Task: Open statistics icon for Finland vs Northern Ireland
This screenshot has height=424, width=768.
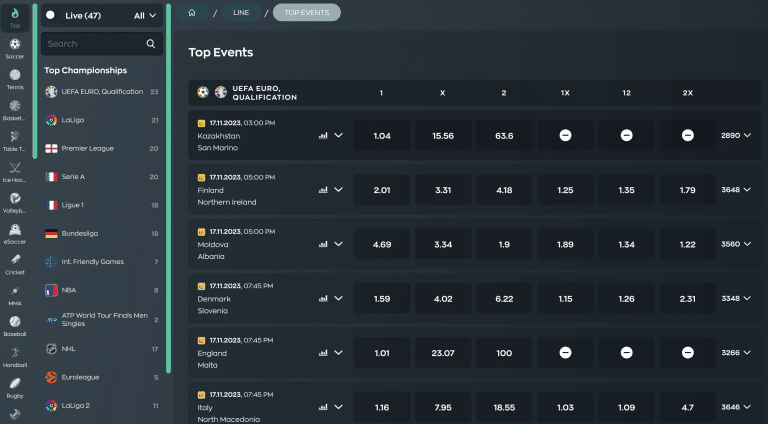Action: coord(323,190)
